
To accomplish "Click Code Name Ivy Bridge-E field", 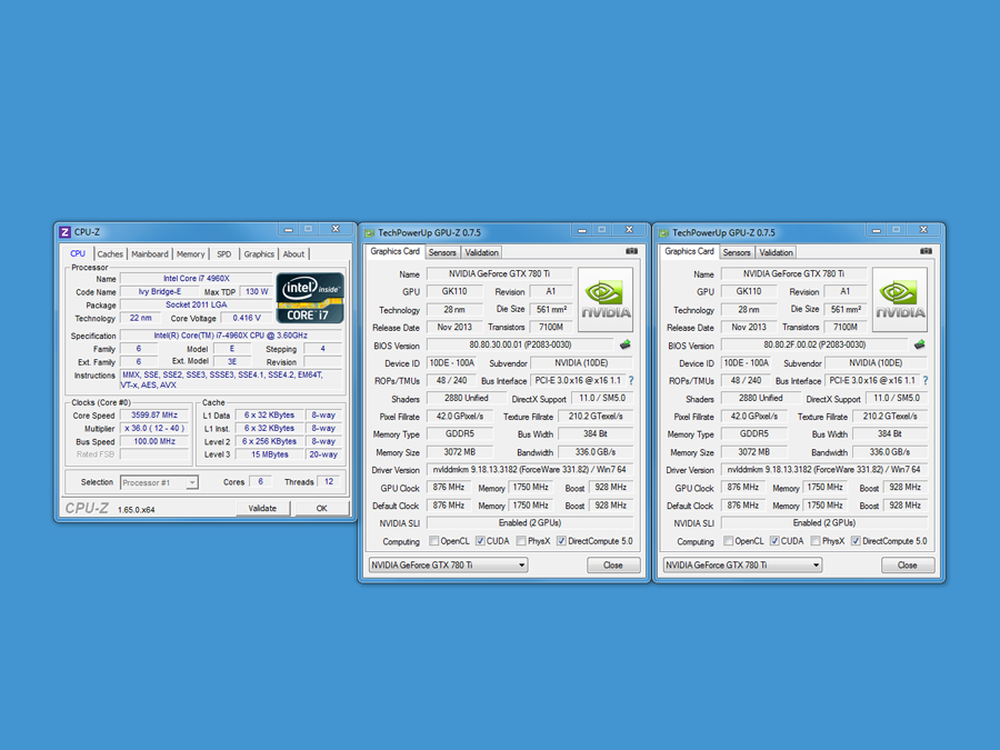I will [x=159, y=291].
